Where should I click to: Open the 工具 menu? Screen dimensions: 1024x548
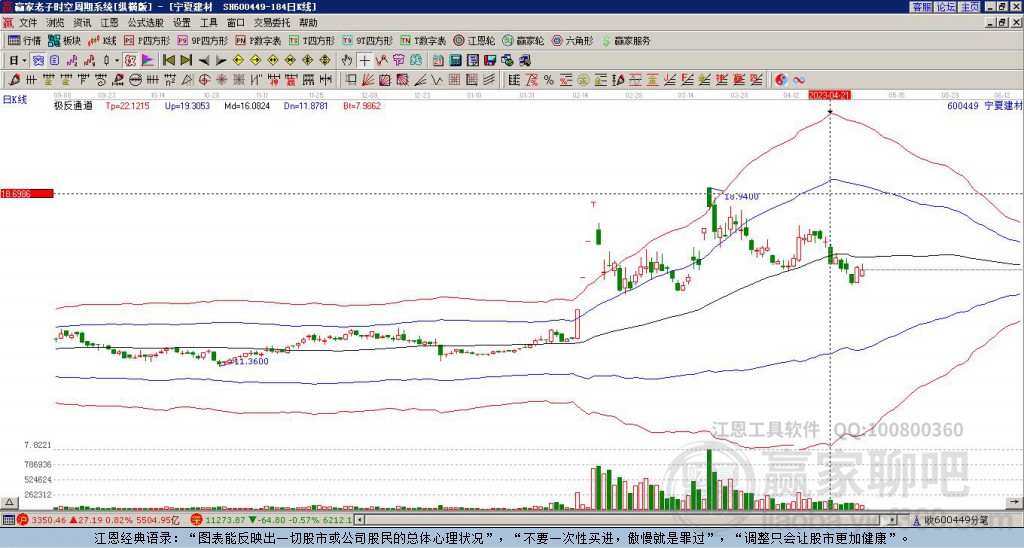208,23
